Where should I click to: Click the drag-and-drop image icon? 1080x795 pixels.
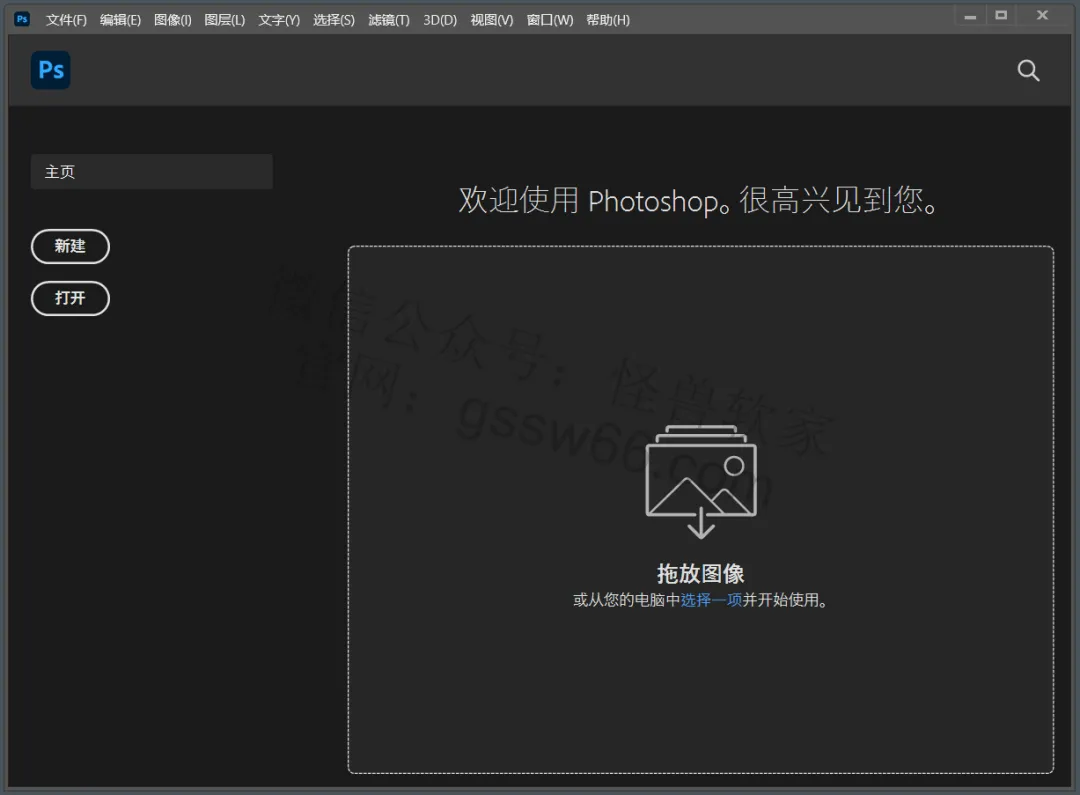700,482
